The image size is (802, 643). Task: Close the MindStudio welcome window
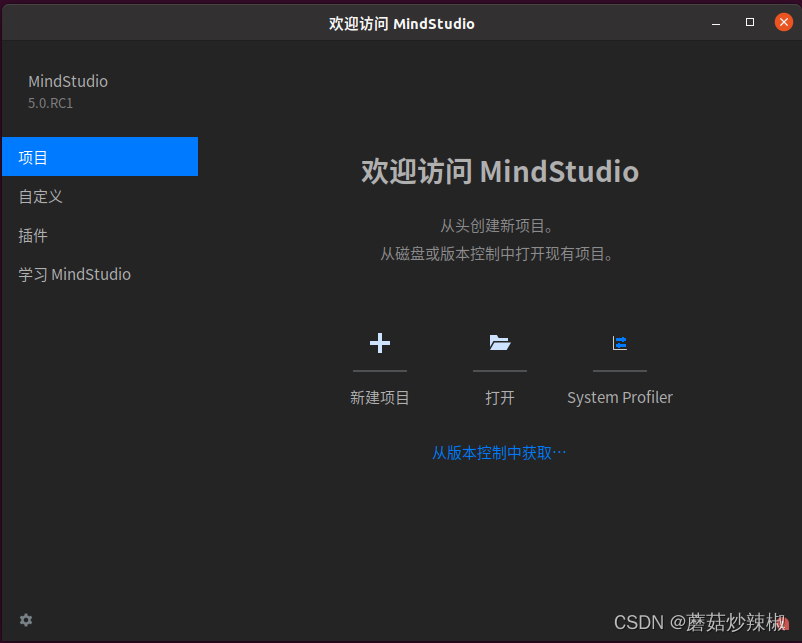click(x=784, y=22)
